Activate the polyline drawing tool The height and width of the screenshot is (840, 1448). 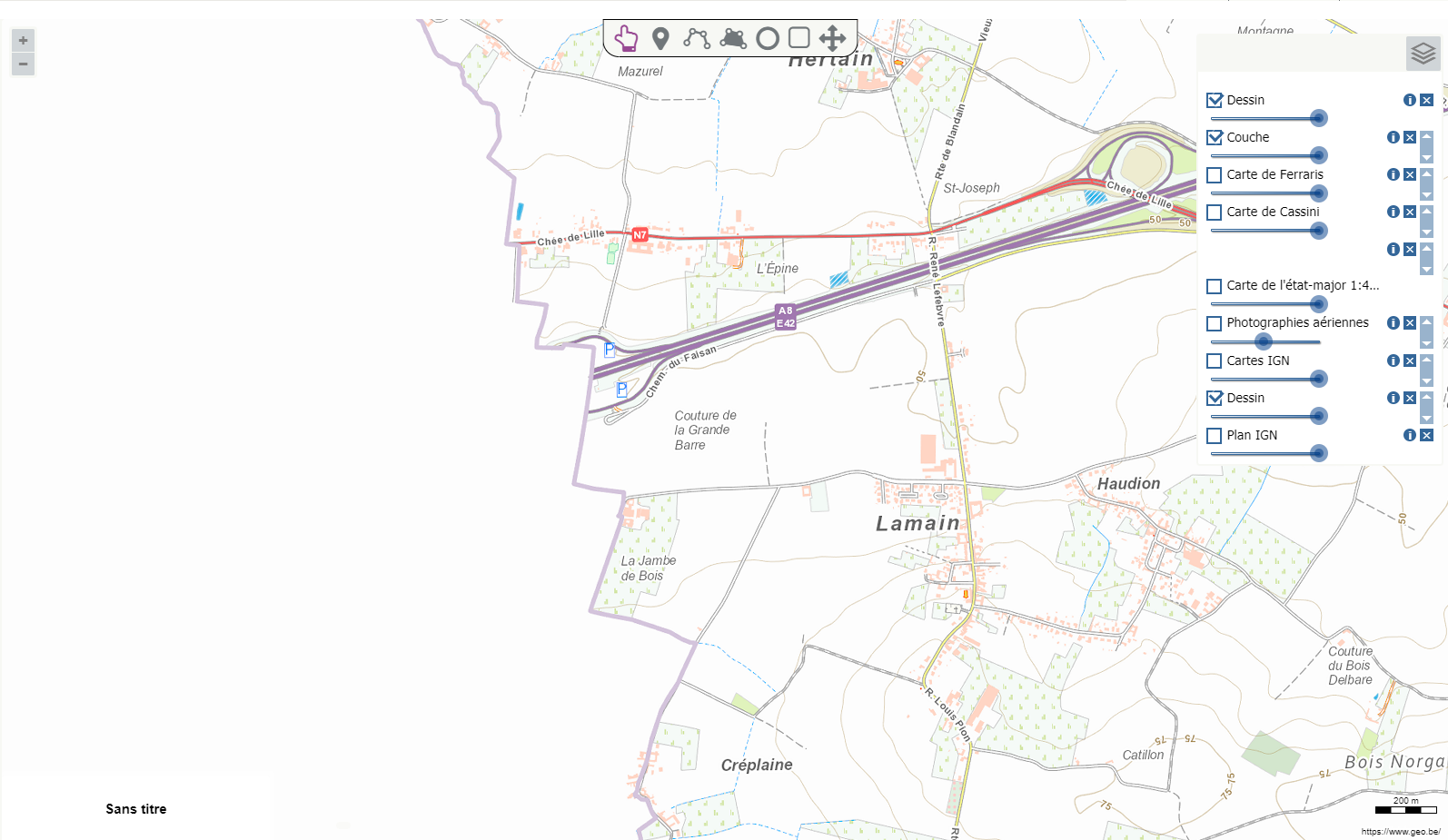tap(697, 38)
